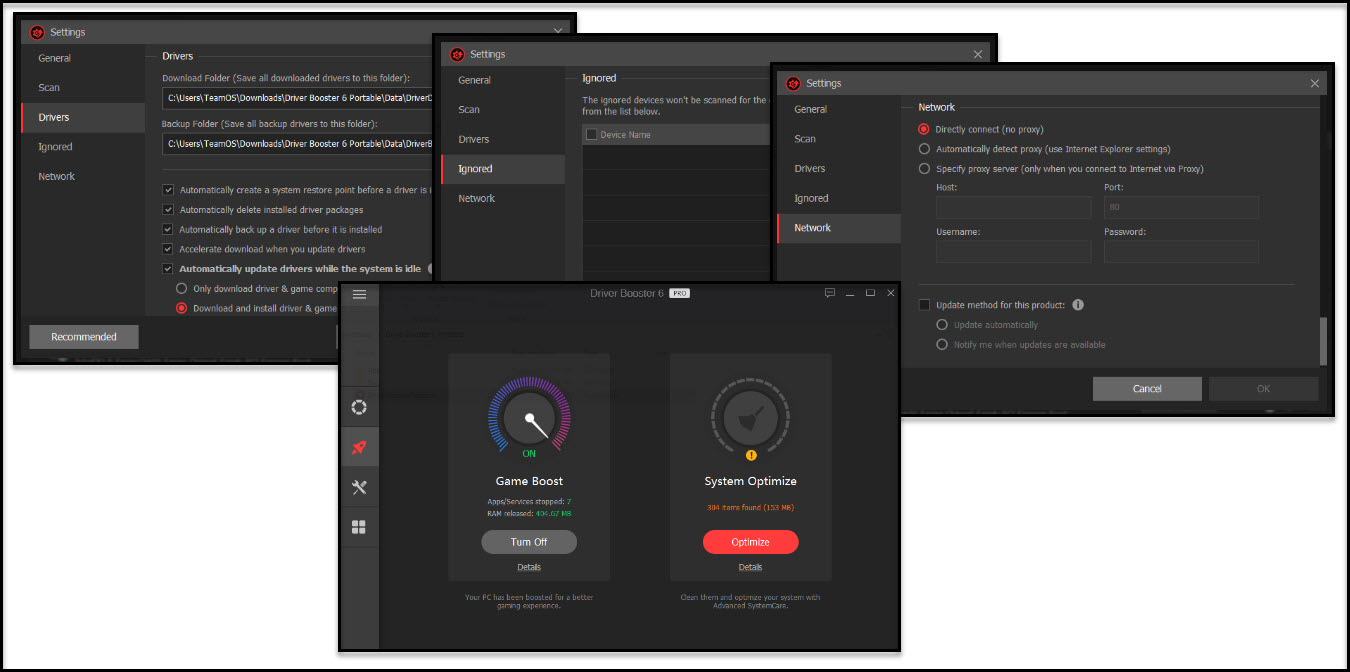
Task: Open the Scan circle icon in Driver Booster sidebar
Action: tap(360, 407)
